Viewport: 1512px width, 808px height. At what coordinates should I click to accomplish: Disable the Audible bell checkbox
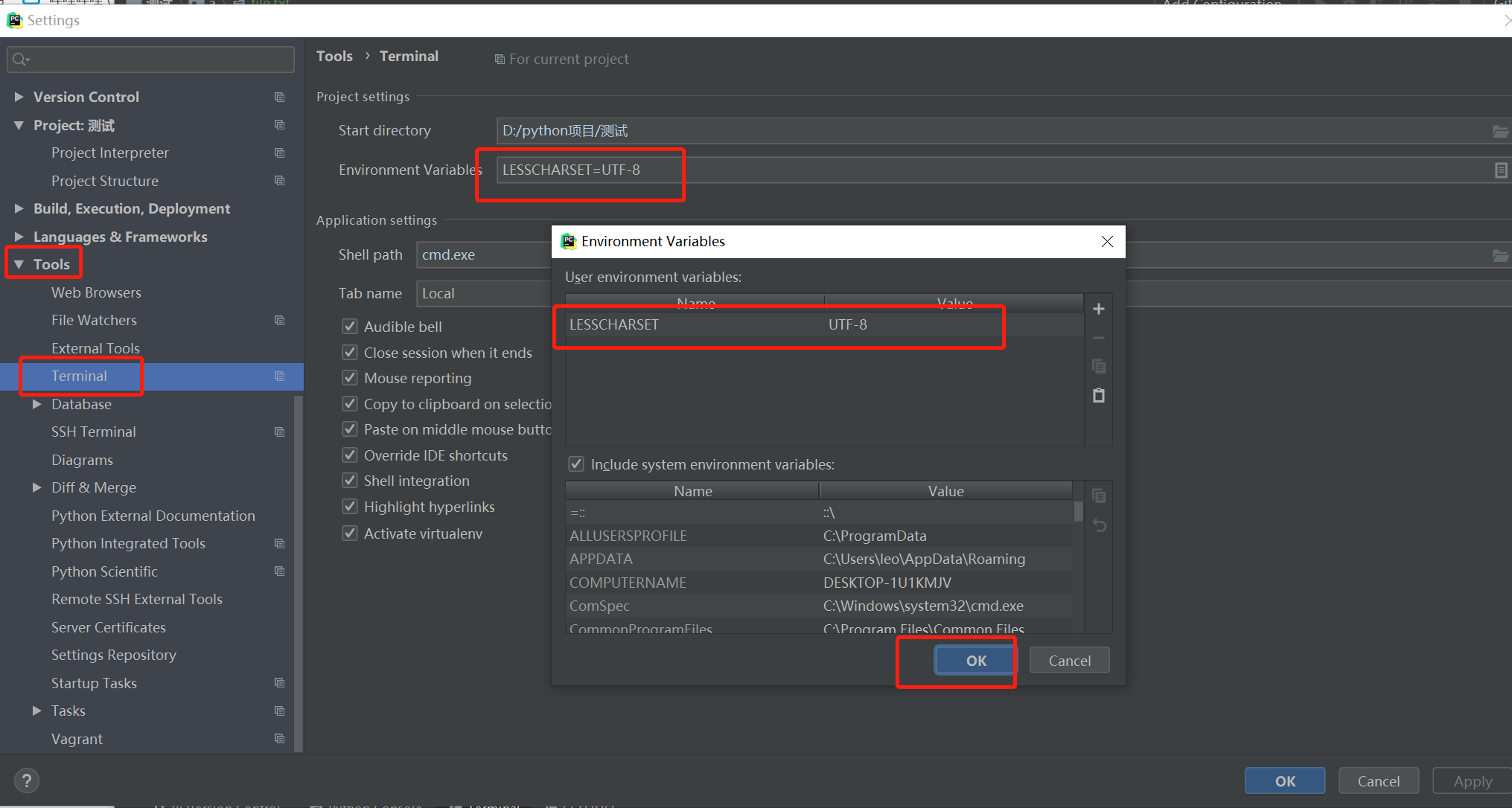click(x=350, y=327)
